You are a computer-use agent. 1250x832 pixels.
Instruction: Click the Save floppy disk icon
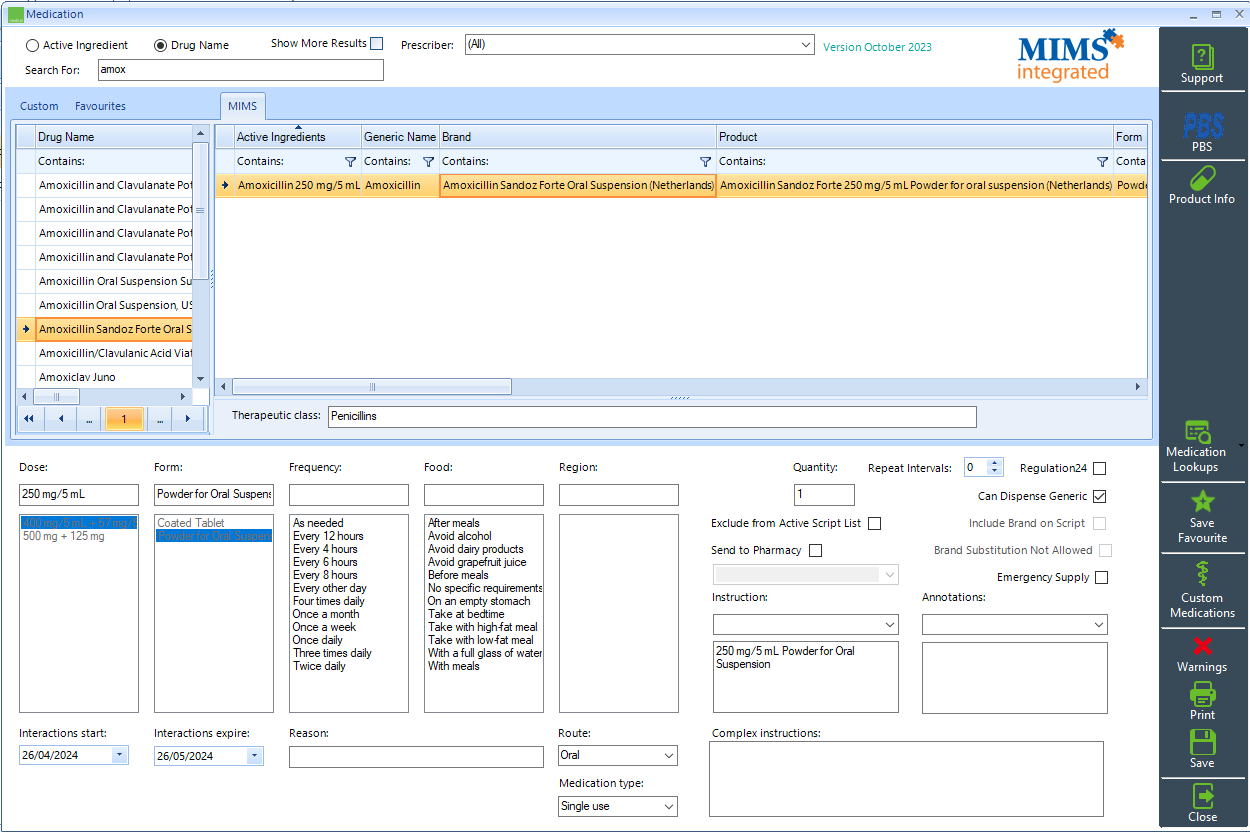click(x=1202, y=742)
